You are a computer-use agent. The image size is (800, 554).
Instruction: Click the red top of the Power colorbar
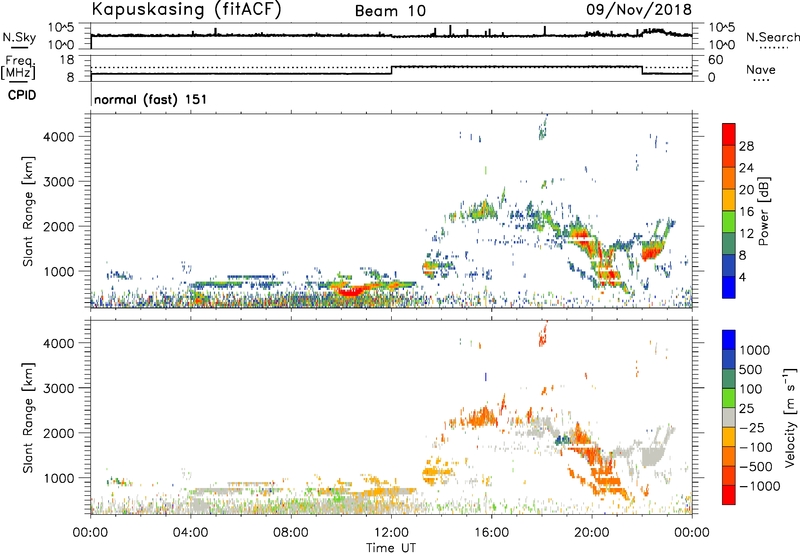[x=729, y=132]
